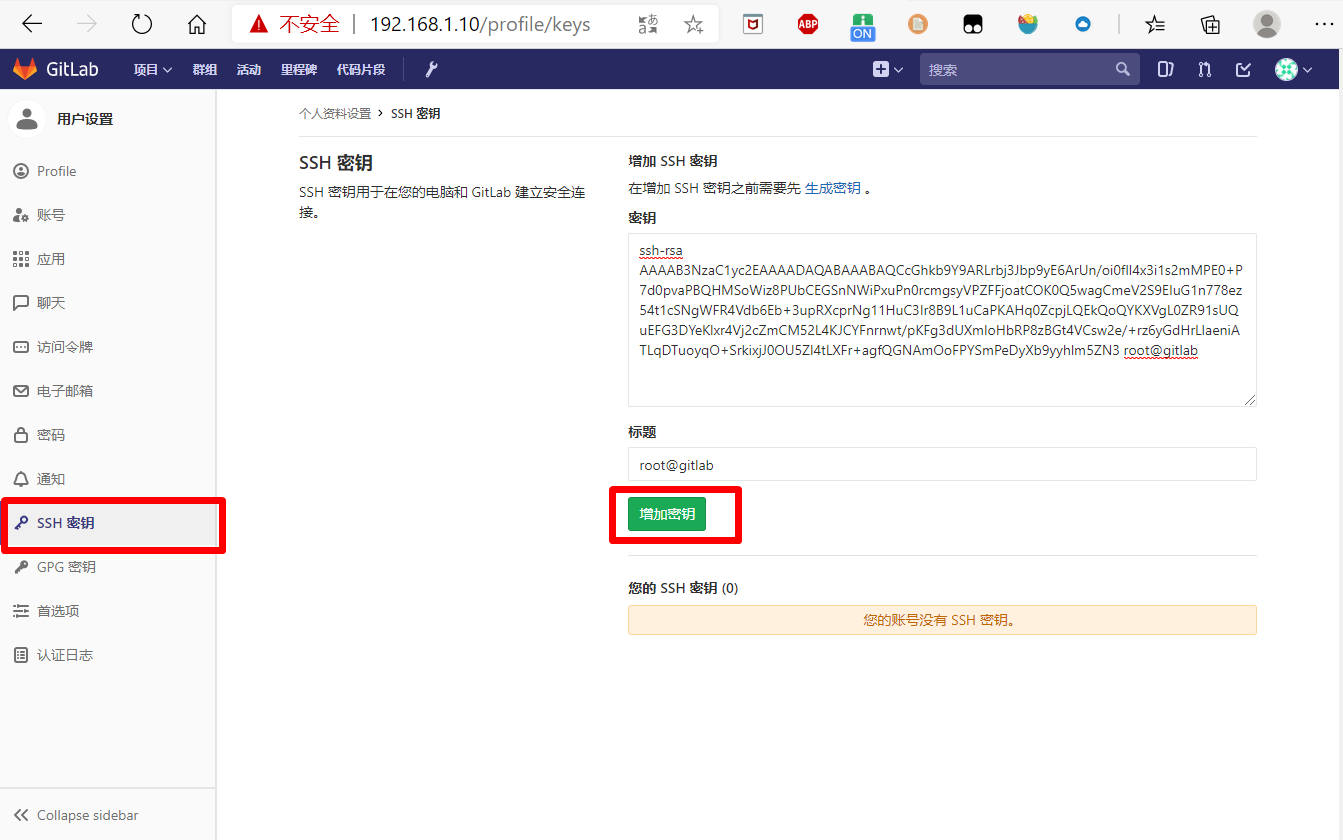Click the black Tampermonkey-like extension icon
Screen dimensions: 1343x840
[973, 24]
